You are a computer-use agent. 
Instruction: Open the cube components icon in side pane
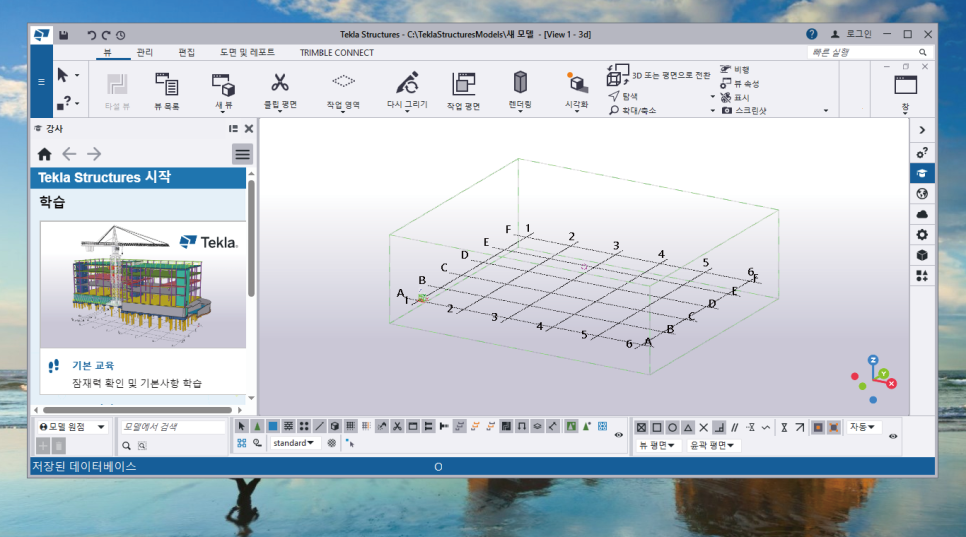tap(922, 255)
